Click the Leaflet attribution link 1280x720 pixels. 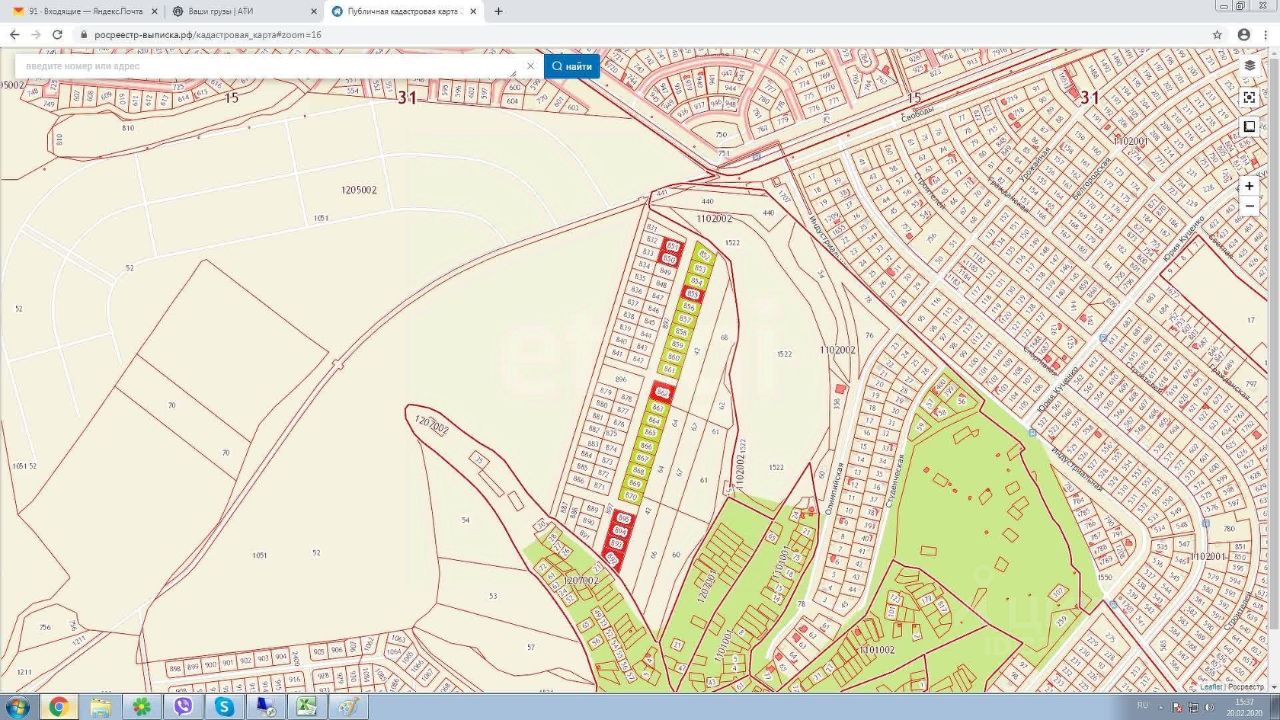pos(1211,687)
